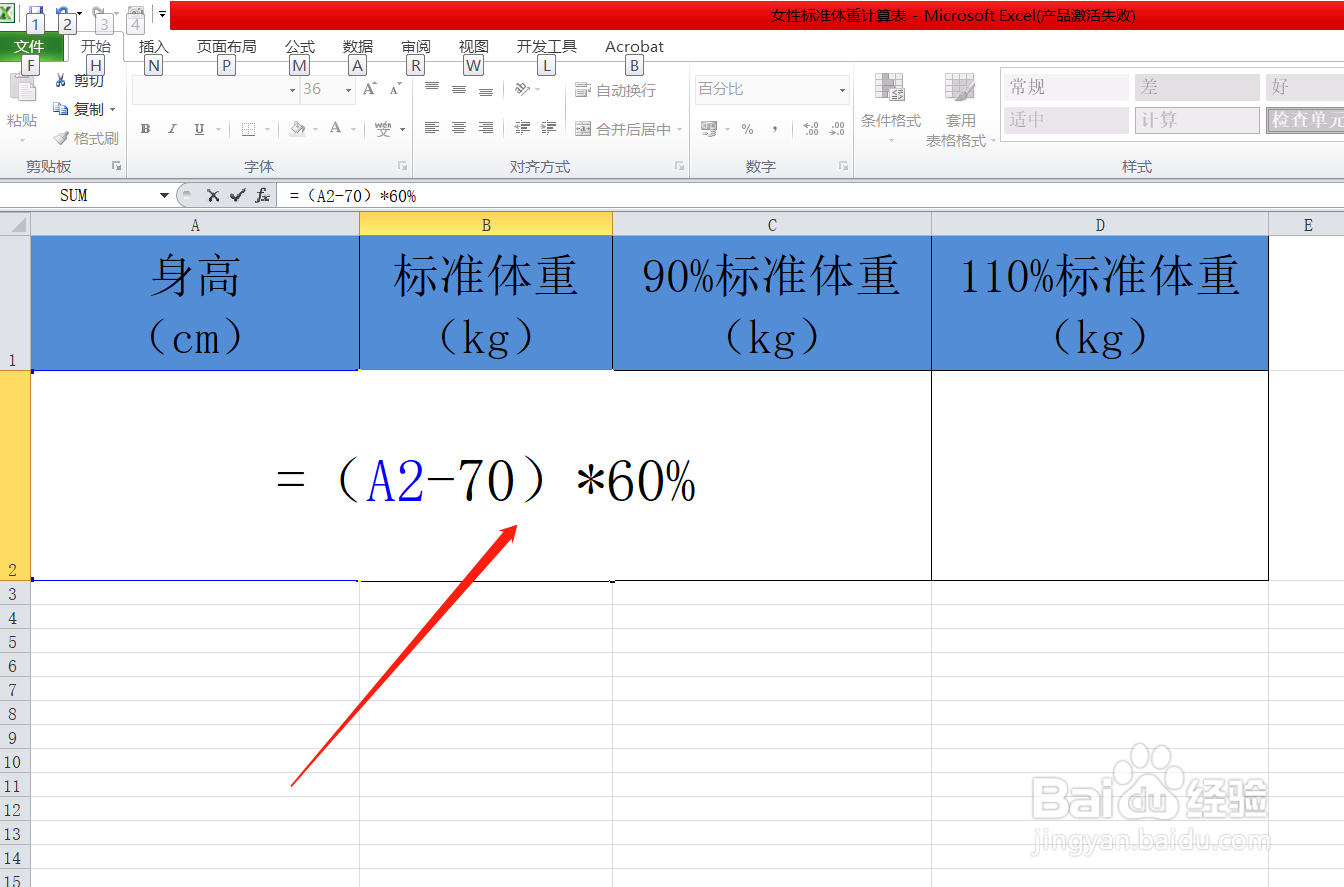Click the select-all corner of the sheet
Screen dimensions: 1344x887
coord(15,225)
